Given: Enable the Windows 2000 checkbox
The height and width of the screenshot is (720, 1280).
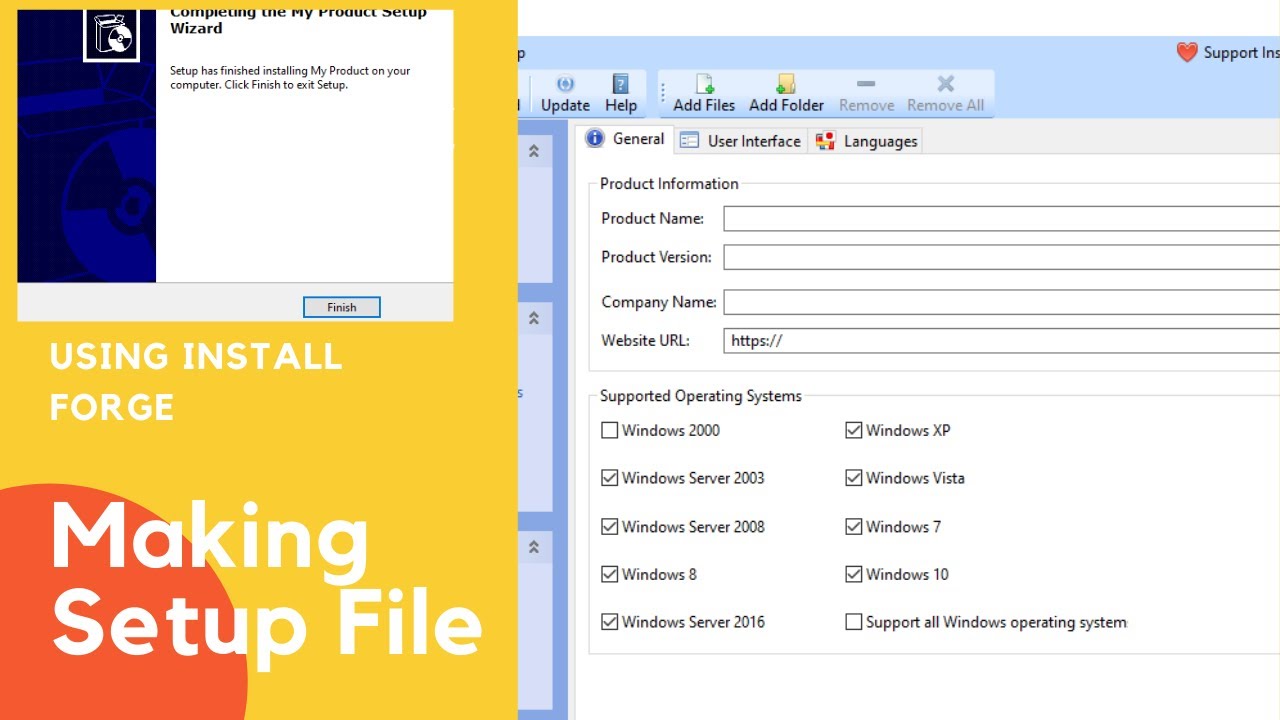Looking at the screenshot, I should pyautogui.click(x=610, y=431).
